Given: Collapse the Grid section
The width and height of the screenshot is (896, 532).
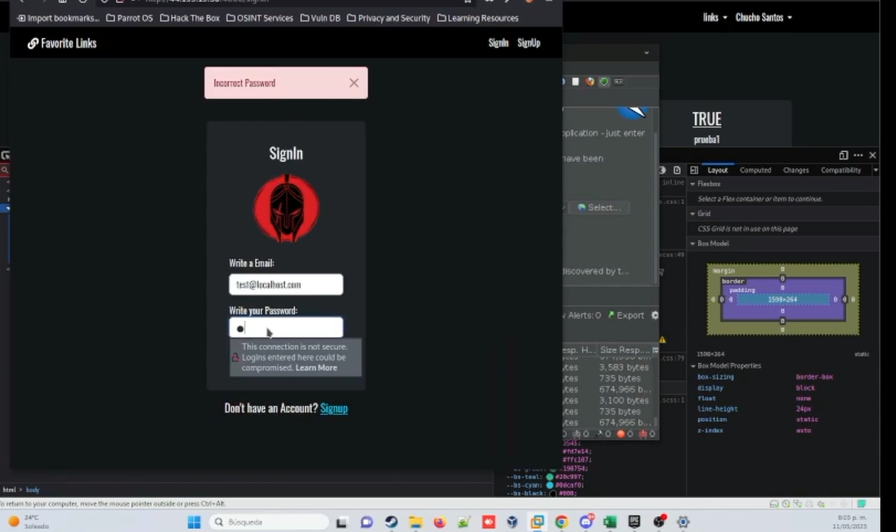Looking at the screenshot, I should point(693,213).
